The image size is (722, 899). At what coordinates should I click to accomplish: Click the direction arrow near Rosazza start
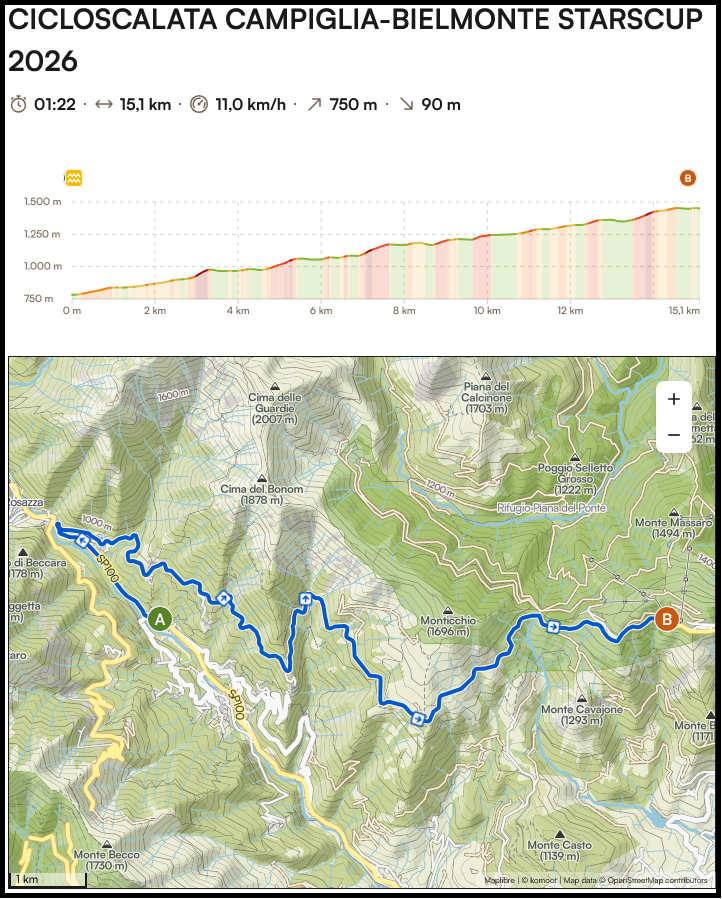click(83, 540)
